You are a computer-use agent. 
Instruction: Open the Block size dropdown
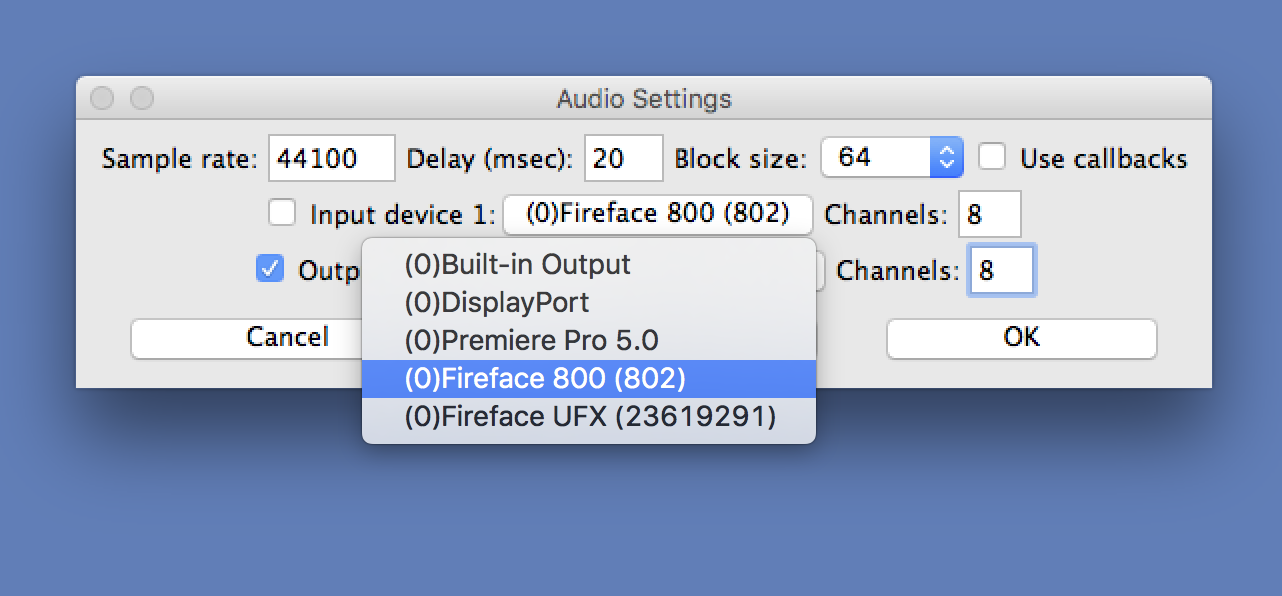891,157
